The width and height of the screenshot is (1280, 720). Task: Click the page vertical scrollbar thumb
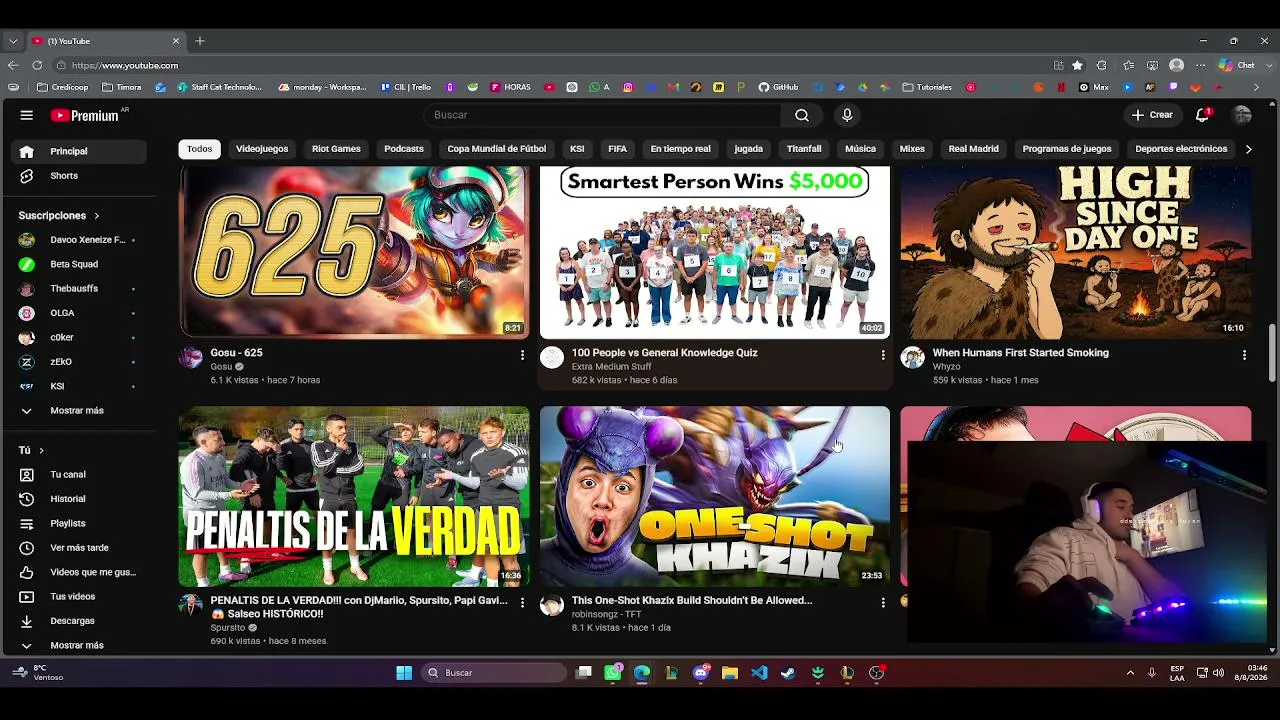pyautogui.click(x=1272, y=352)
